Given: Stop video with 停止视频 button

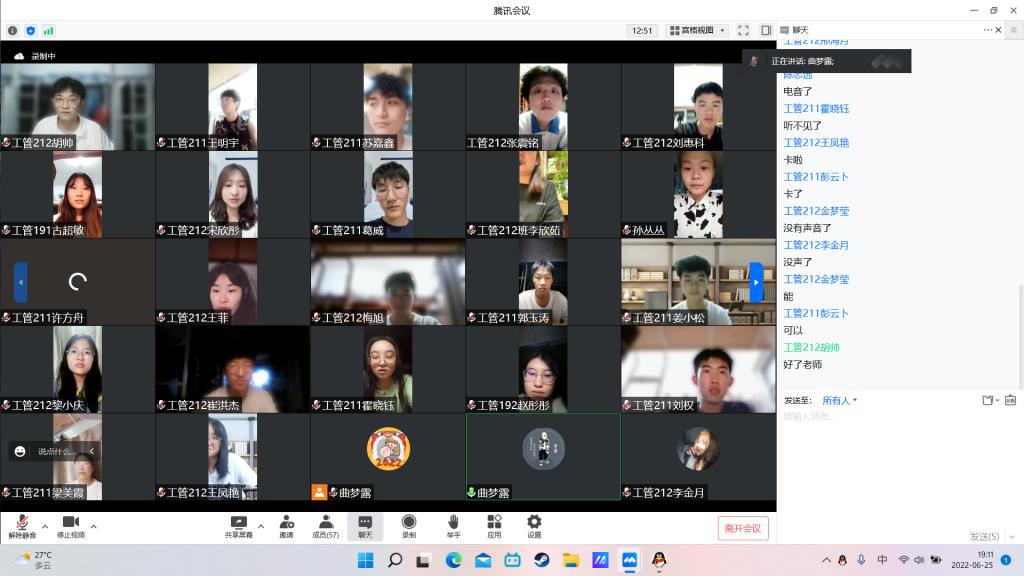Looking at the screenshot, I should click(x=70, y=526).
